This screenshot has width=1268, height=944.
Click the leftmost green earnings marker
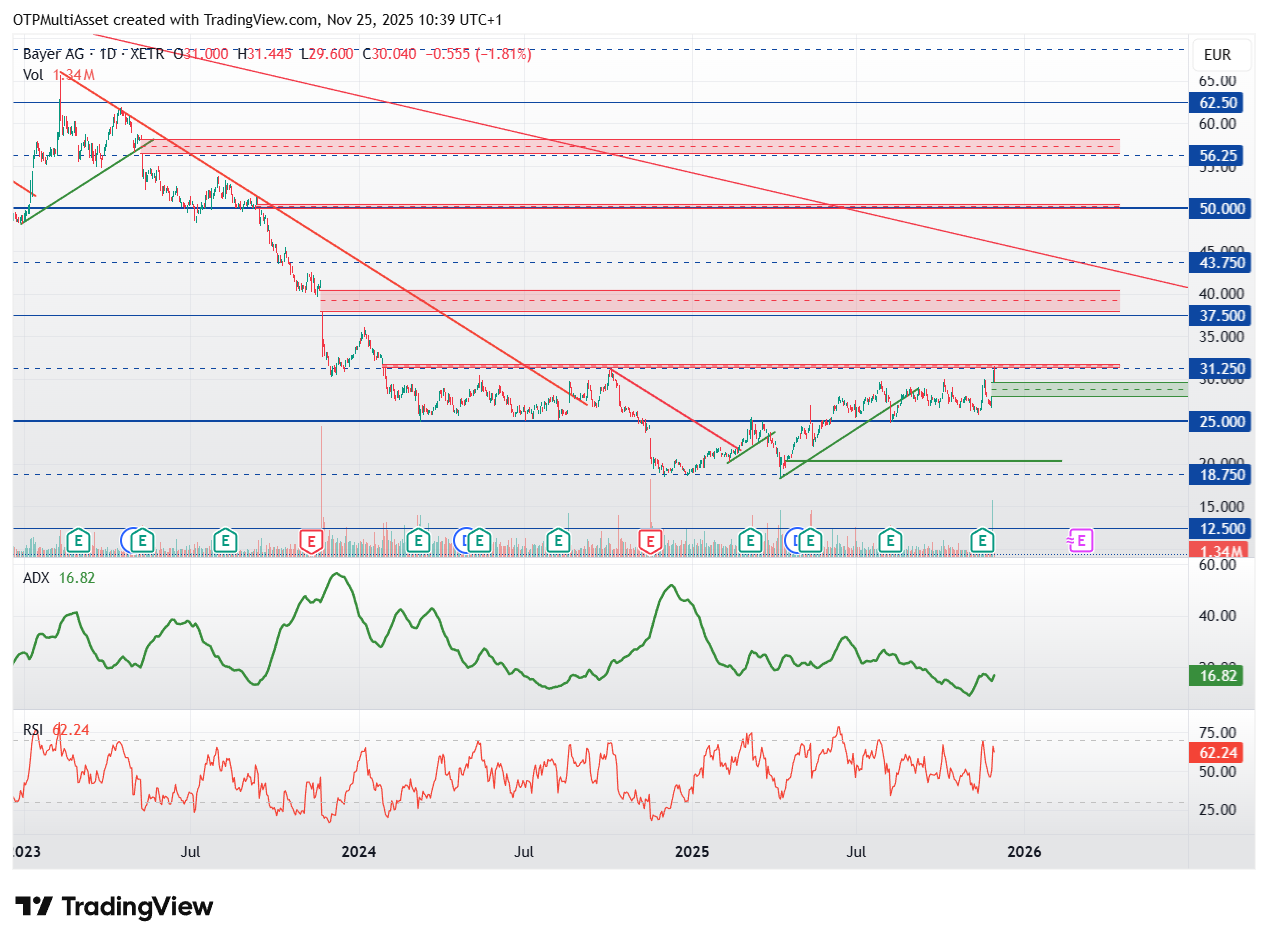click(78, 541)
